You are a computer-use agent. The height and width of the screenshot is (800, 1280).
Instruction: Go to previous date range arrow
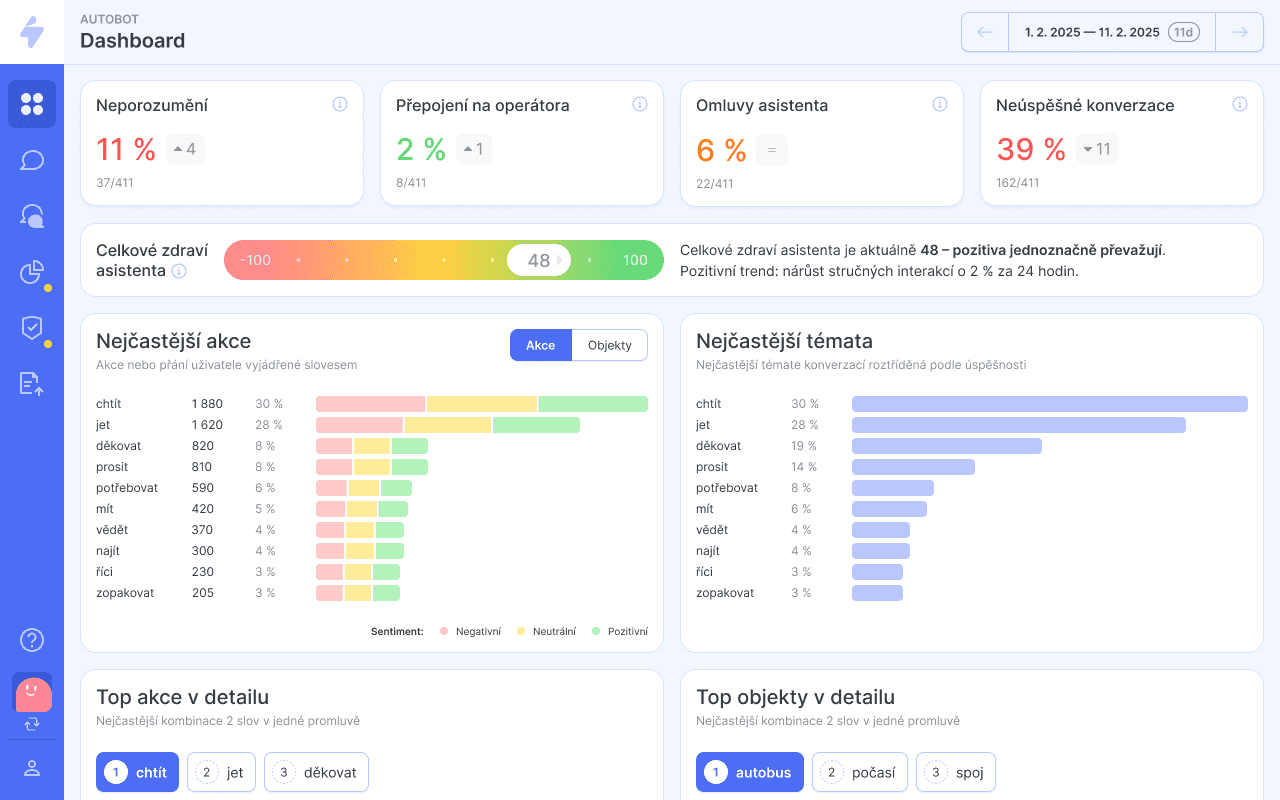[985, 32]
